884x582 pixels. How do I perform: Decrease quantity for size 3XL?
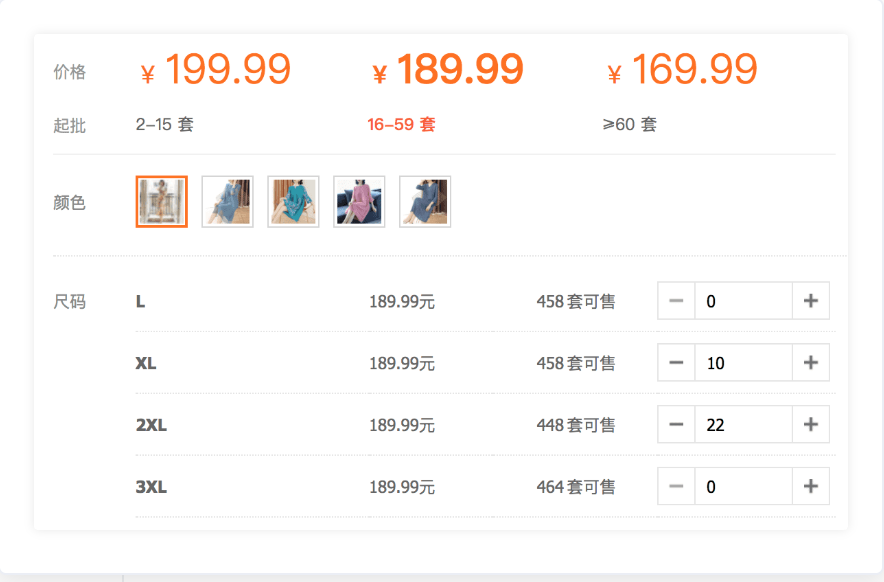676,486
